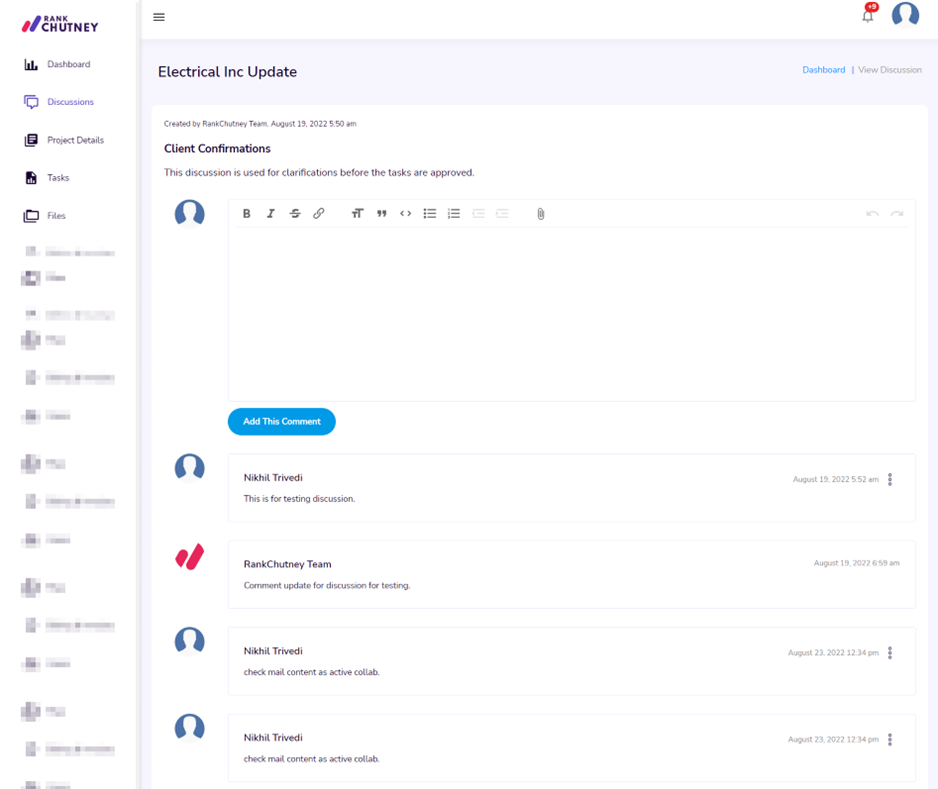This screenshot has height=789, width=938.
Task: Click 'Comment update for discussion for testing.' text
Action: tap(327, 586)
